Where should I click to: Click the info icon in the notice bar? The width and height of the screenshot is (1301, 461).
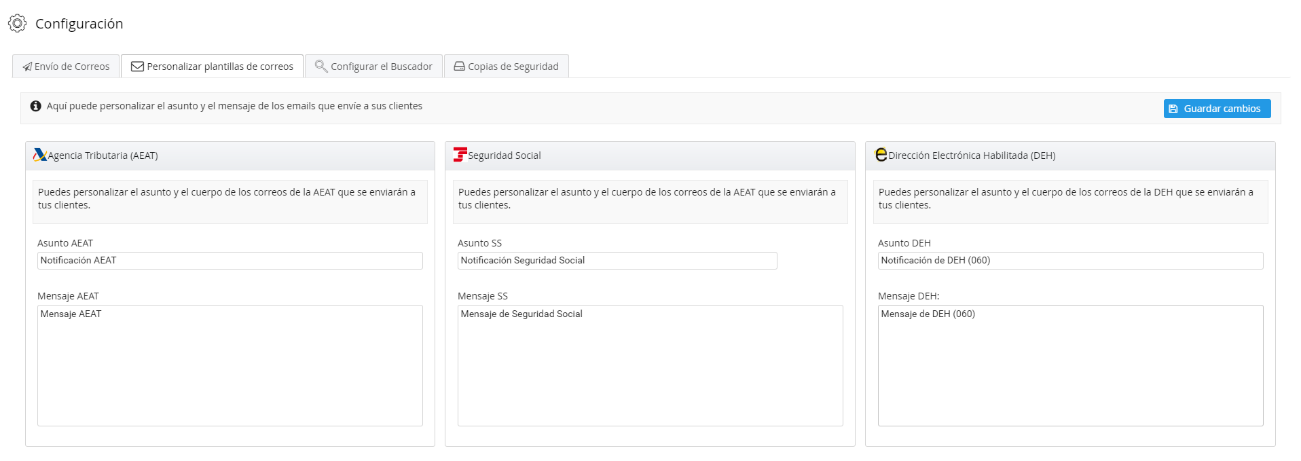coord(36,106)
